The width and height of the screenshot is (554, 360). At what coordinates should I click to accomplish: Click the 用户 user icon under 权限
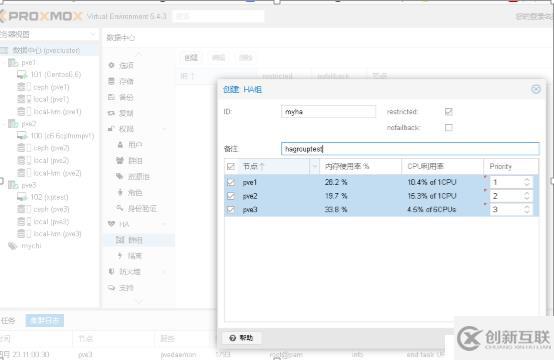coord(120,144)
